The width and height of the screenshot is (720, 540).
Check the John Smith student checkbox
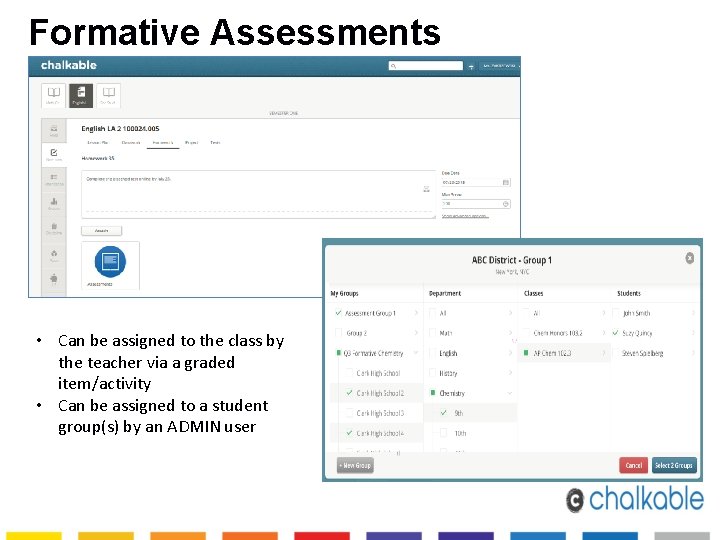click(616, 313)
